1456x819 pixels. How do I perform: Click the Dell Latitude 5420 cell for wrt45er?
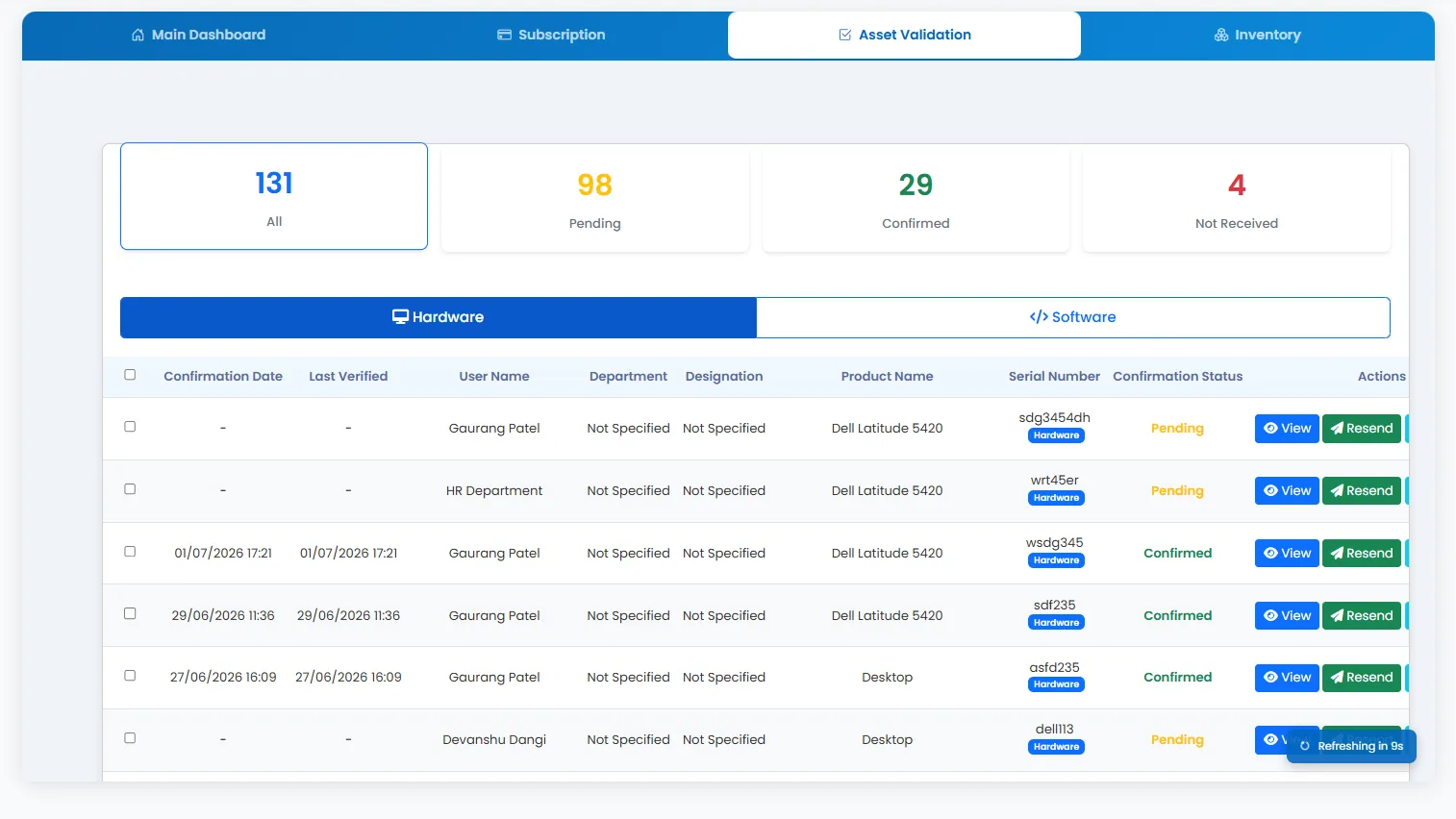point(888,491)
